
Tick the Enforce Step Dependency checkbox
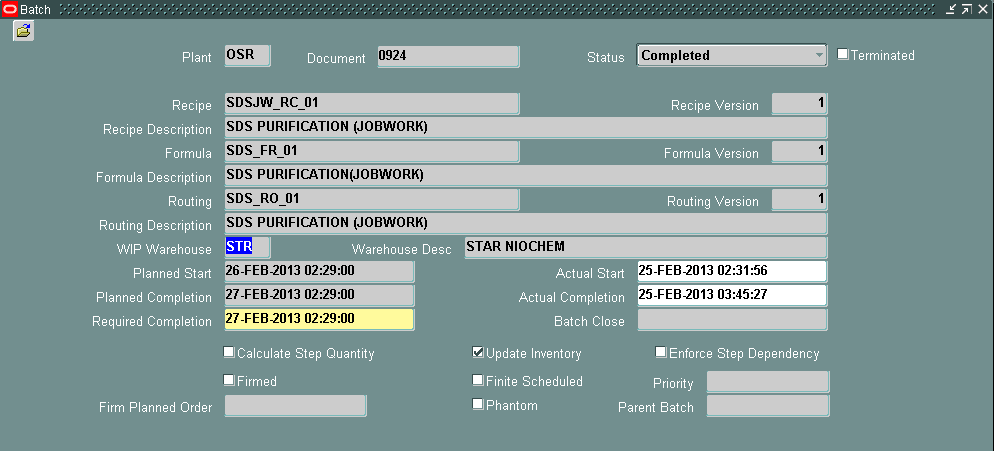[x=661, y=352]
